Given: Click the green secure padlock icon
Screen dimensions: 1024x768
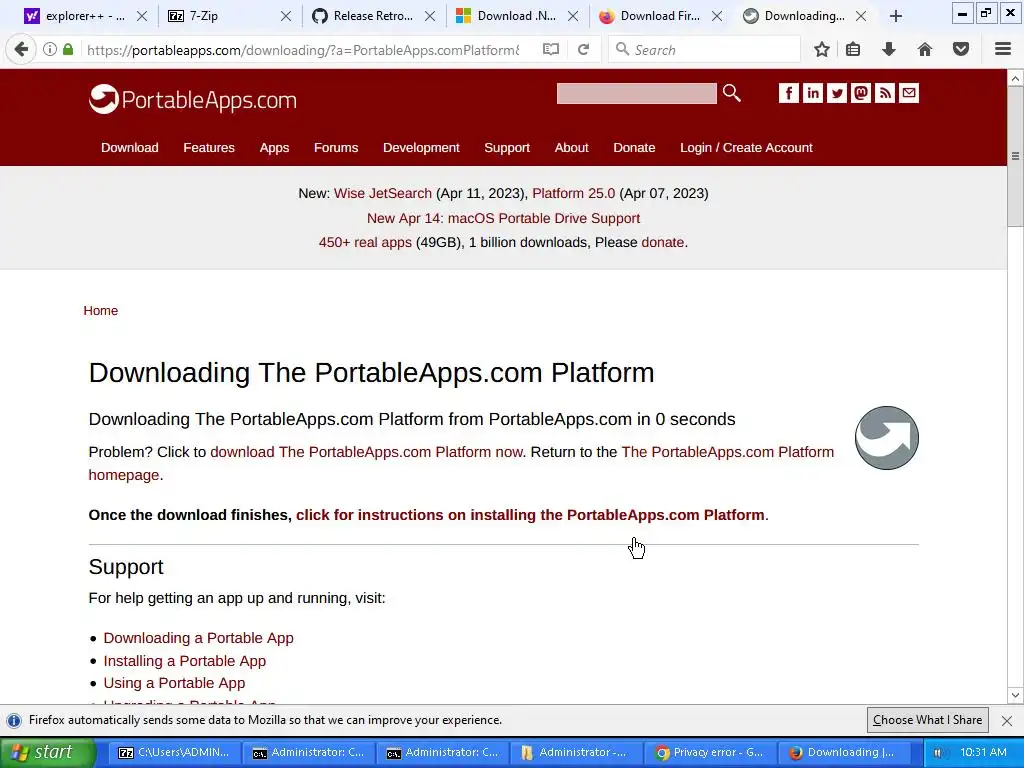Looking at the screenshot, I should (x=68, y=50).
